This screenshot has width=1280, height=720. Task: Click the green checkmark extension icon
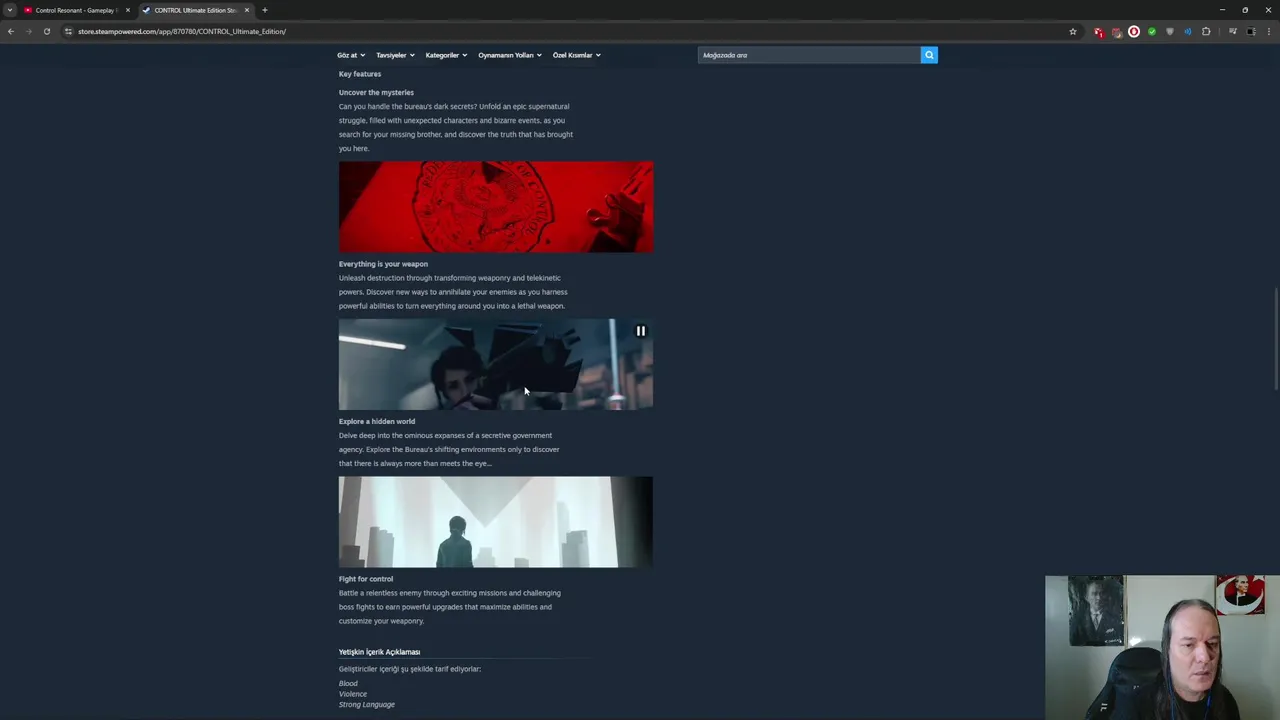click(x=1152, y=31)
